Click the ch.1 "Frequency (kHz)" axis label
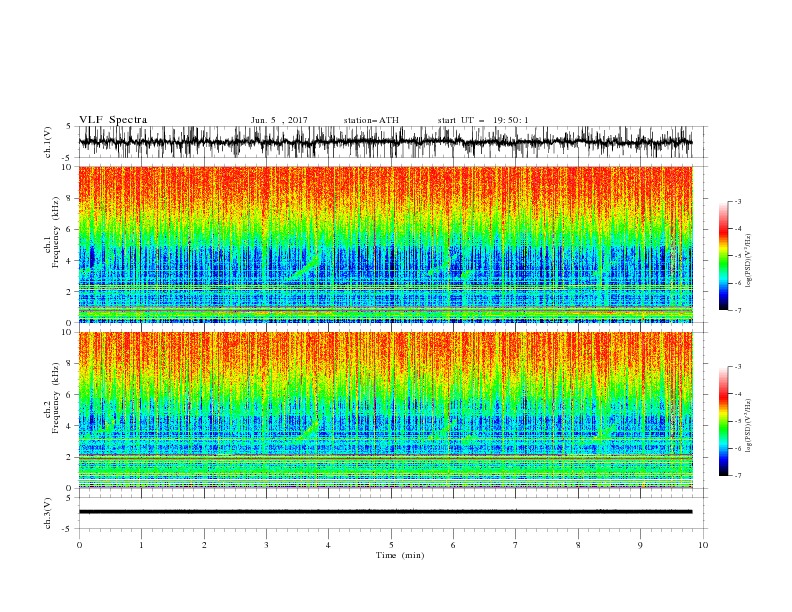This screenshot has width=792, height=612. point(56,233)
